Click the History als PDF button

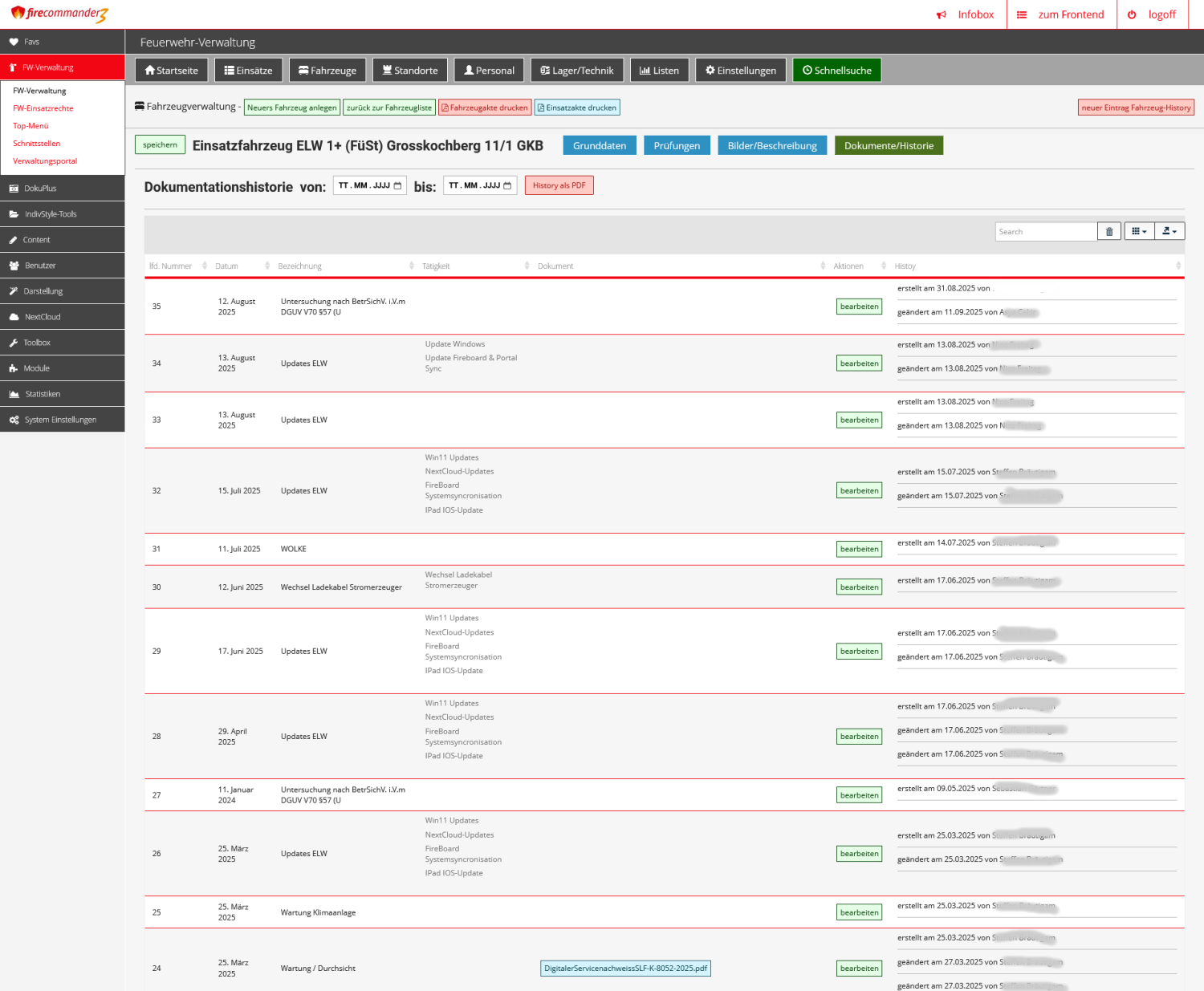click(x=559, y=185)
